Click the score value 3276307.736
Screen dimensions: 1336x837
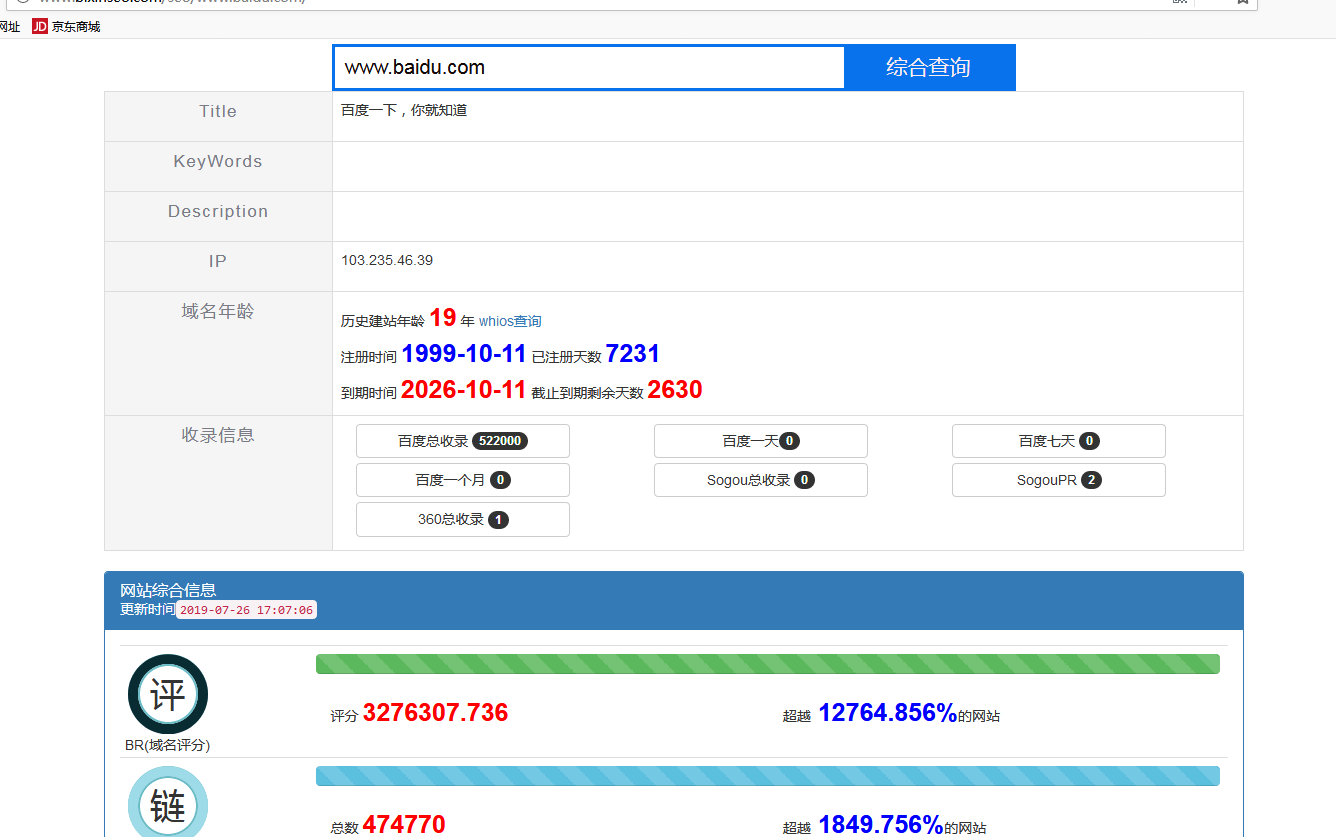[x=436, y=713]
